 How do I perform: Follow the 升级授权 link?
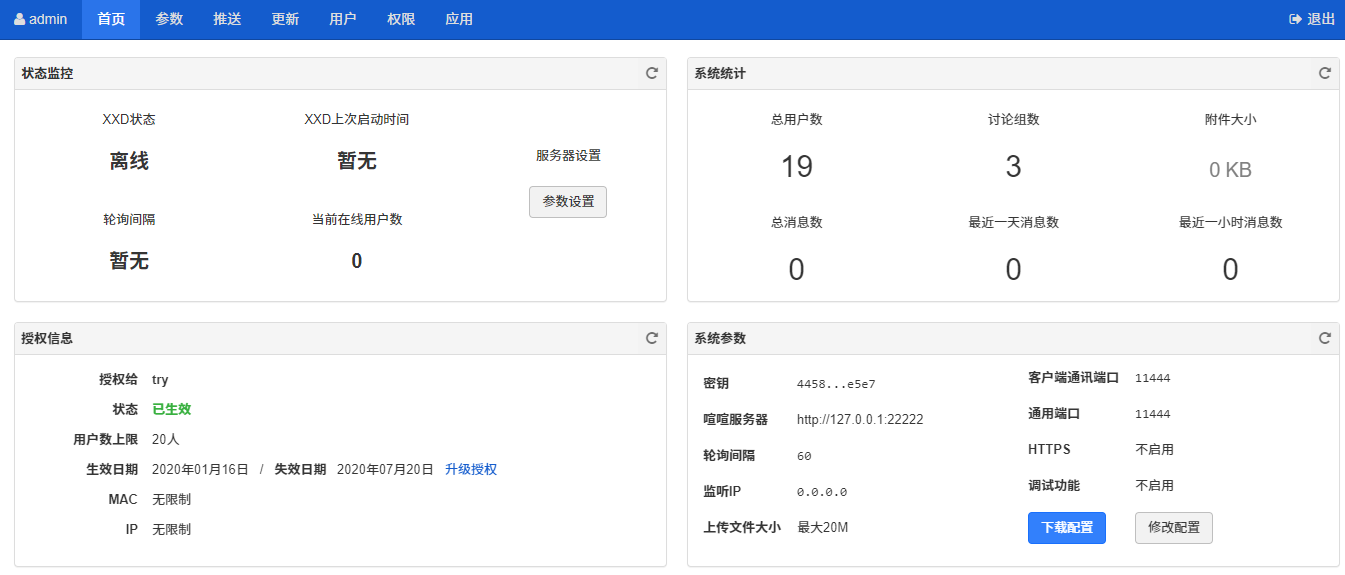coord(471,469)
